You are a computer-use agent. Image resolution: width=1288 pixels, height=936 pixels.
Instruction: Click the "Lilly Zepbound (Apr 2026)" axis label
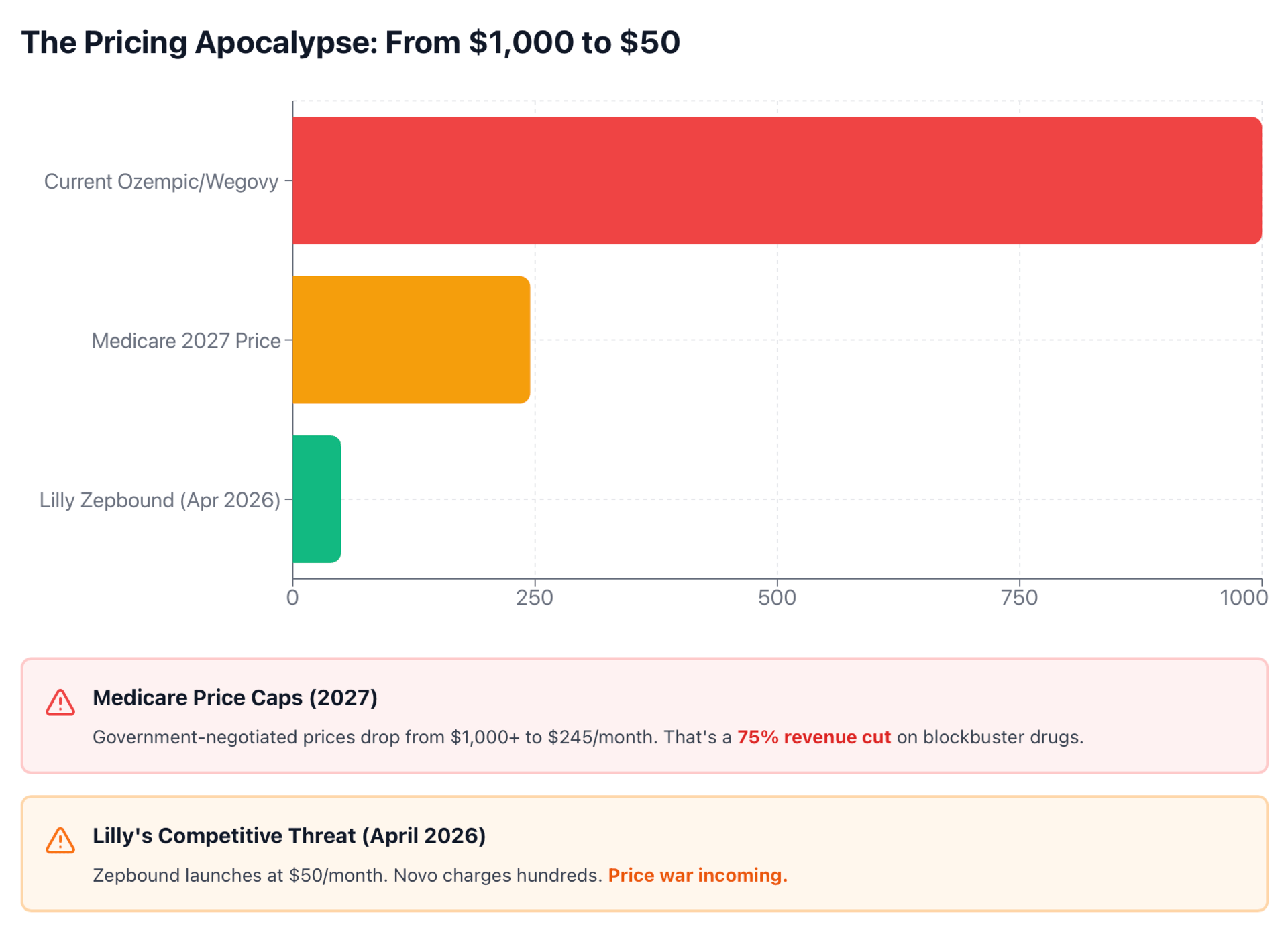click(160, 500)
